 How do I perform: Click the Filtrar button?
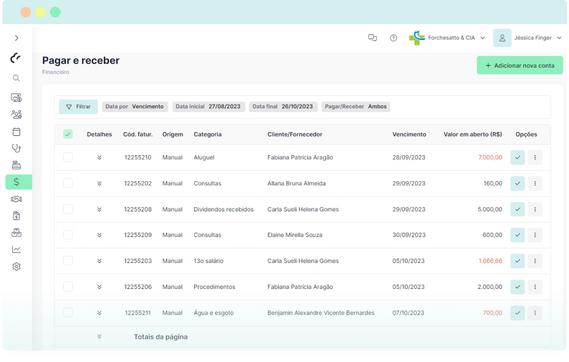pos(78,107)
